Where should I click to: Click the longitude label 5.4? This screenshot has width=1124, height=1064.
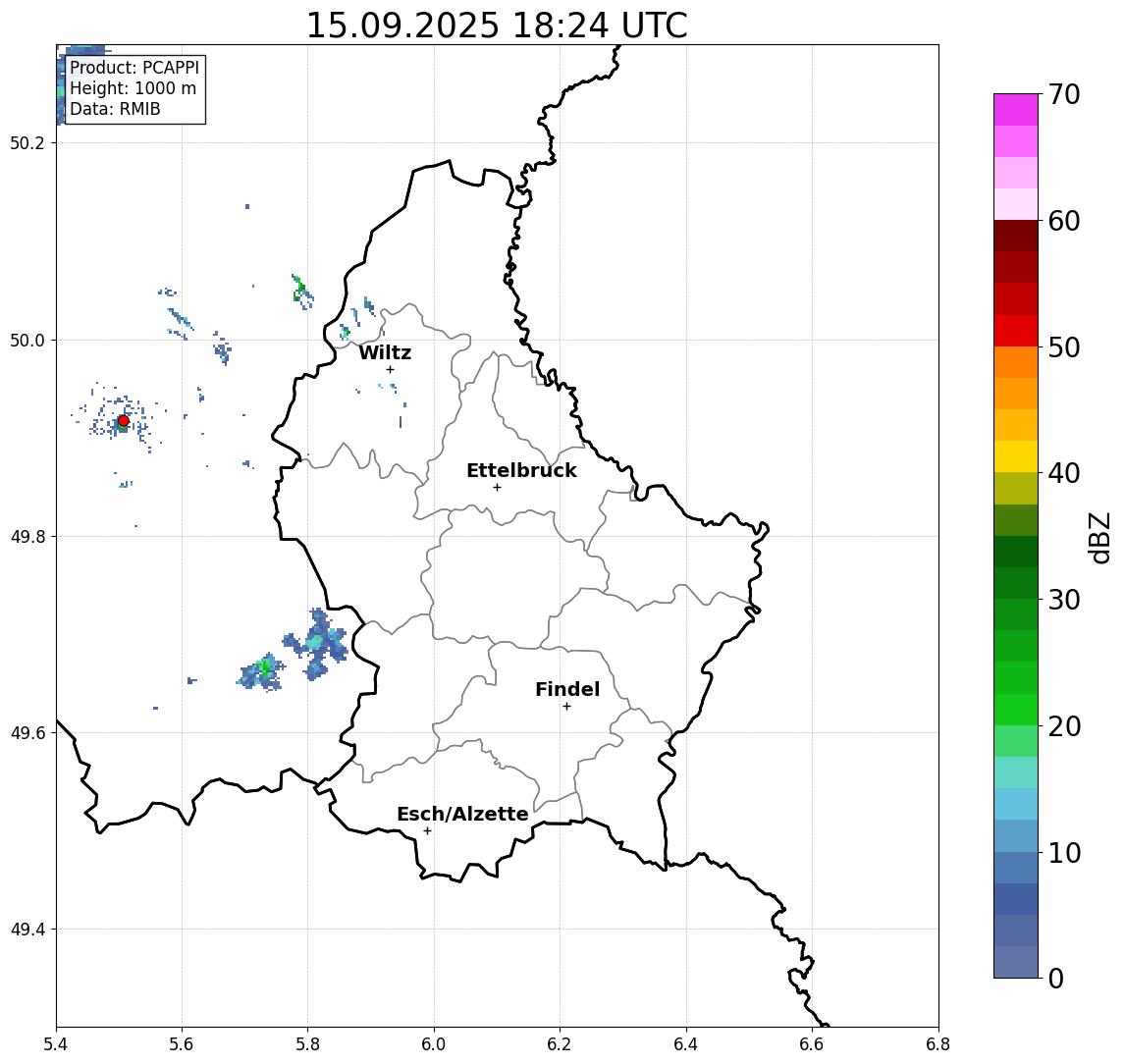pos(56,1044)
